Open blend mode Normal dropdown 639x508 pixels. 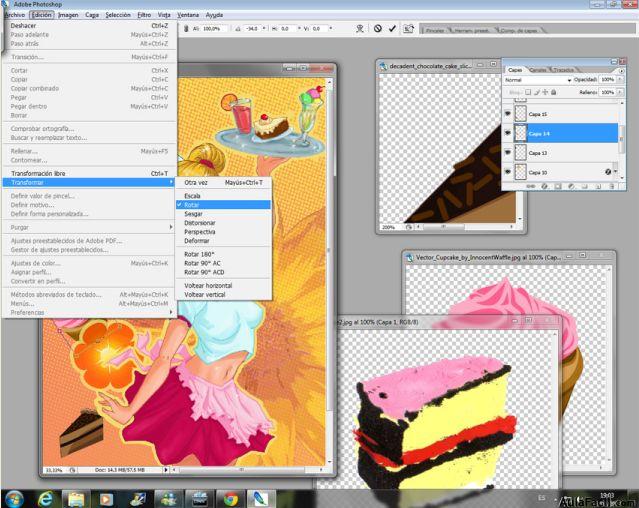(537, 80)
